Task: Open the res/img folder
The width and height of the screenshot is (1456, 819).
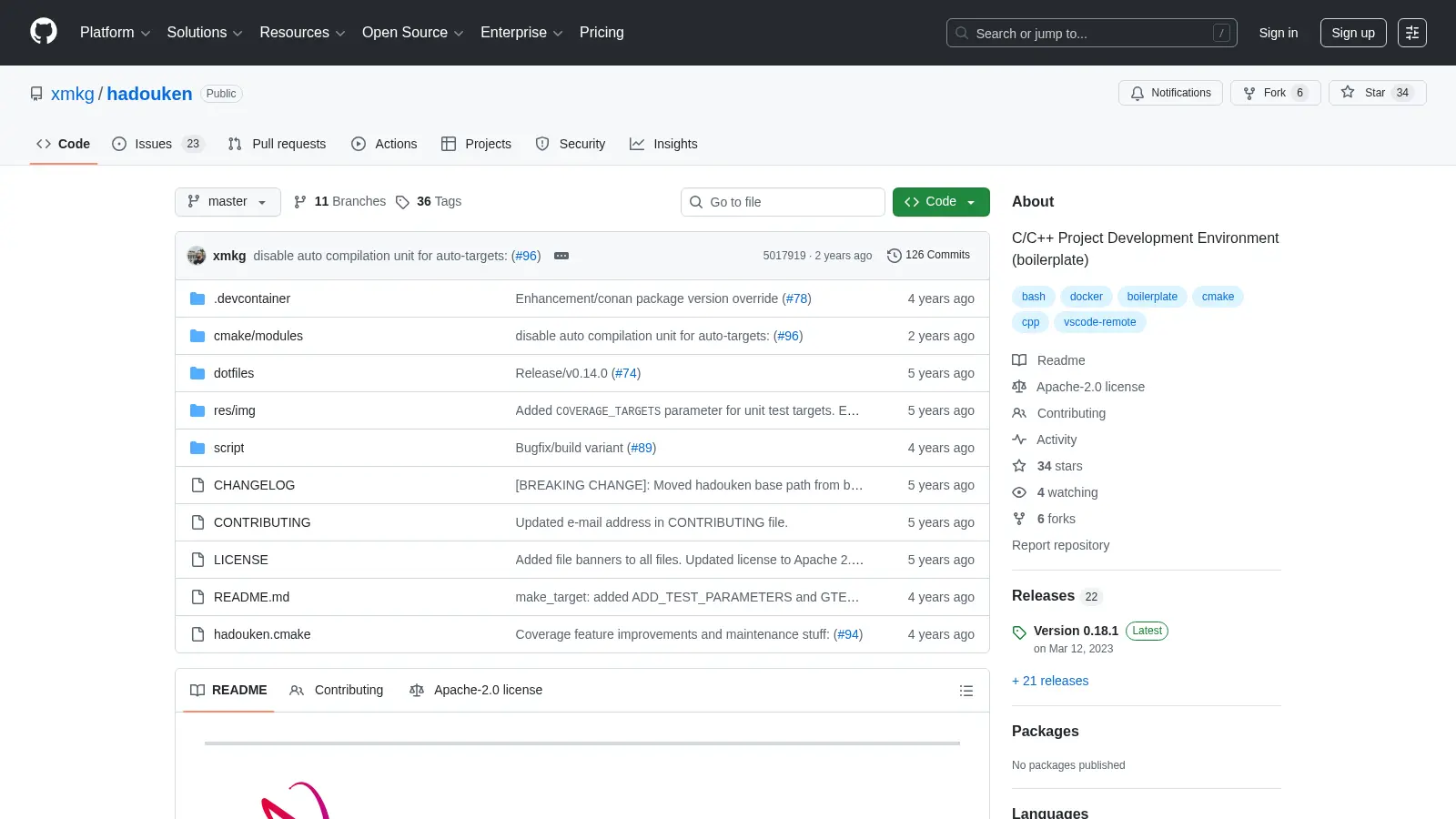Action: pos(235,410)
